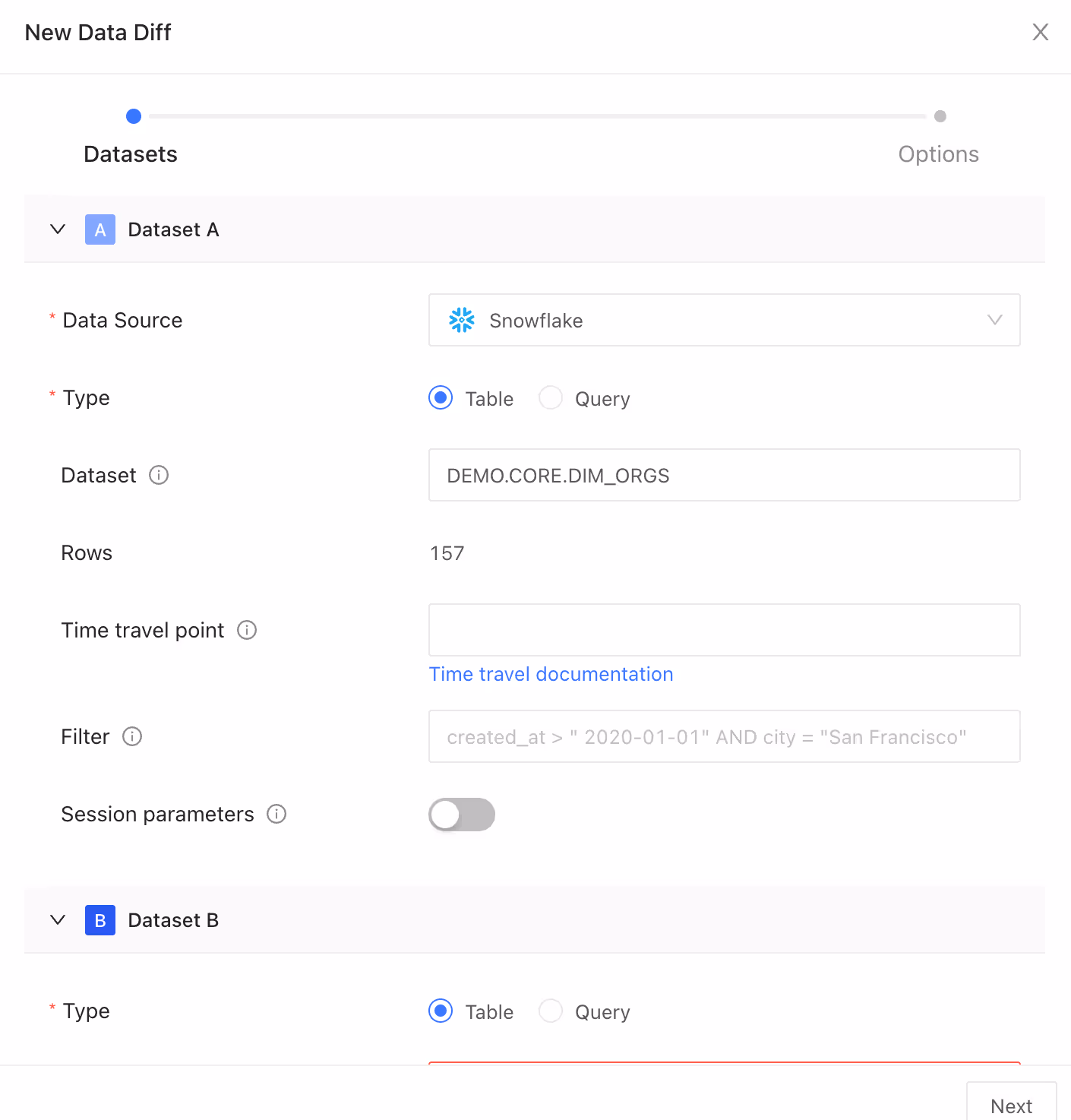Click the Dataset A badge icon

100,229
